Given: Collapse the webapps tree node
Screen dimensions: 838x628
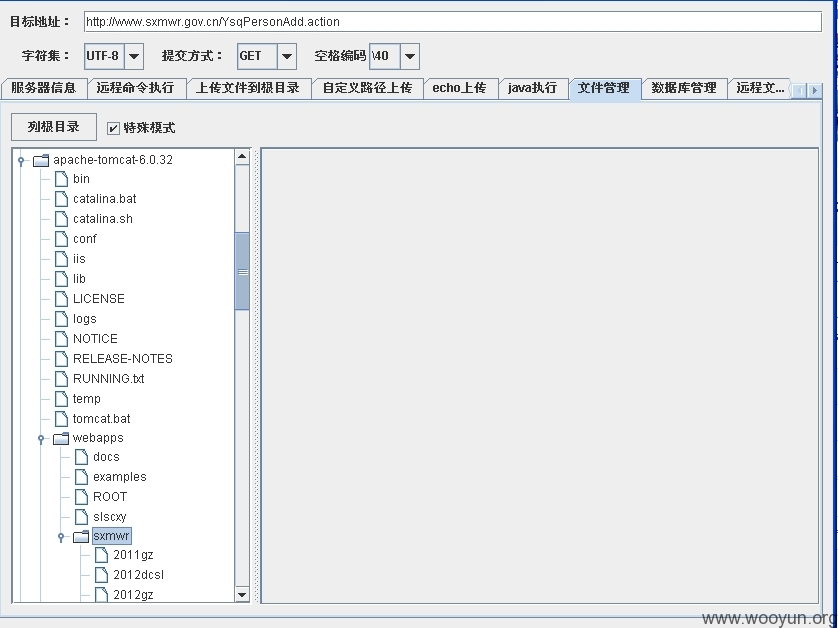Looking at the screenshot, I should coord(41,439).
